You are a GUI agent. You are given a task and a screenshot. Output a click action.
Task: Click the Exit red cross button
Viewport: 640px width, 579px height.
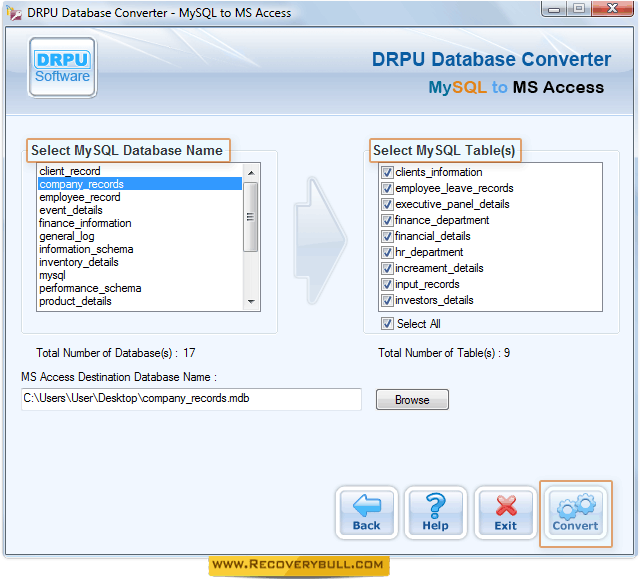click(506, 513)
